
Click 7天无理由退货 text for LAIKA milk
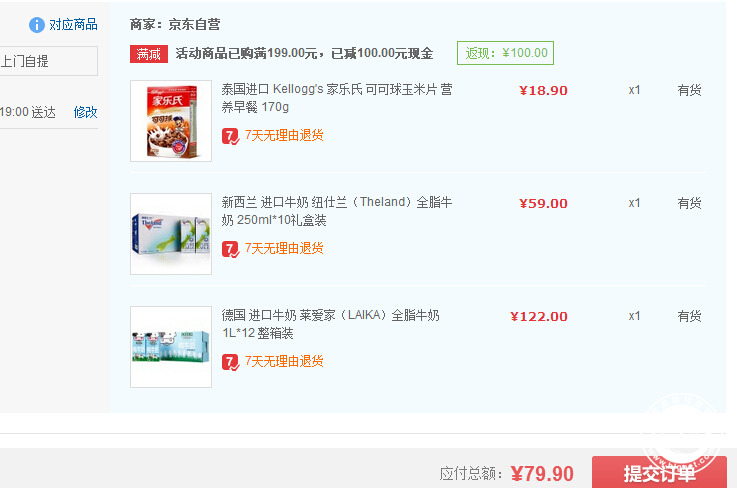[x=284, y=362]
